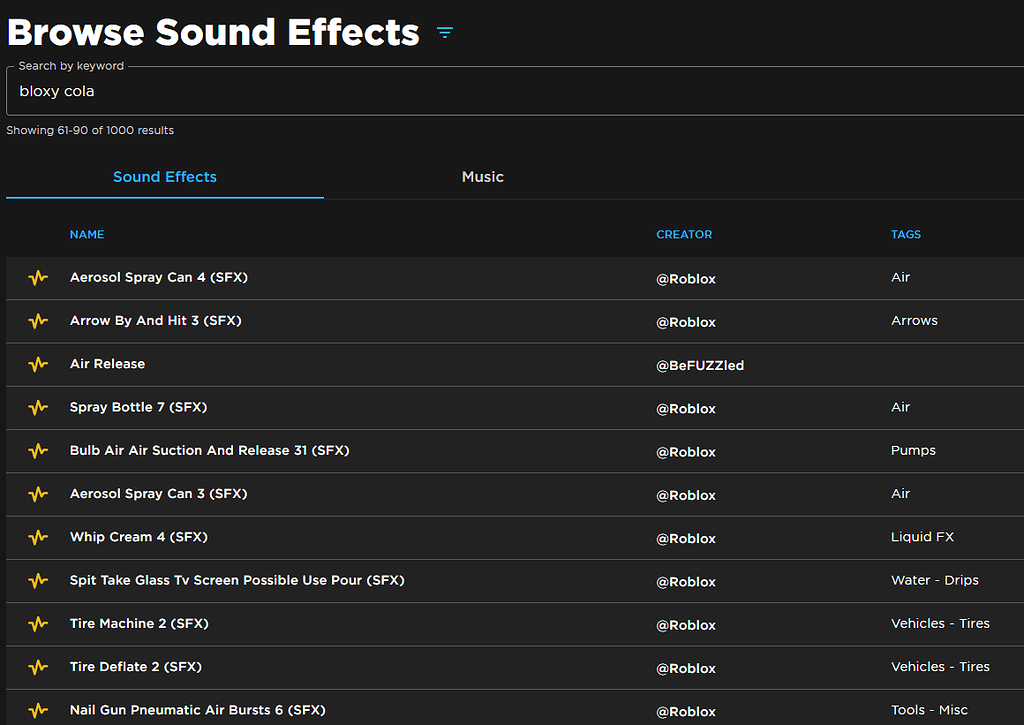Play the Aerosol Spray Can 4 sound
This screenshot has height=725, width=1024.
coord(38,278)
